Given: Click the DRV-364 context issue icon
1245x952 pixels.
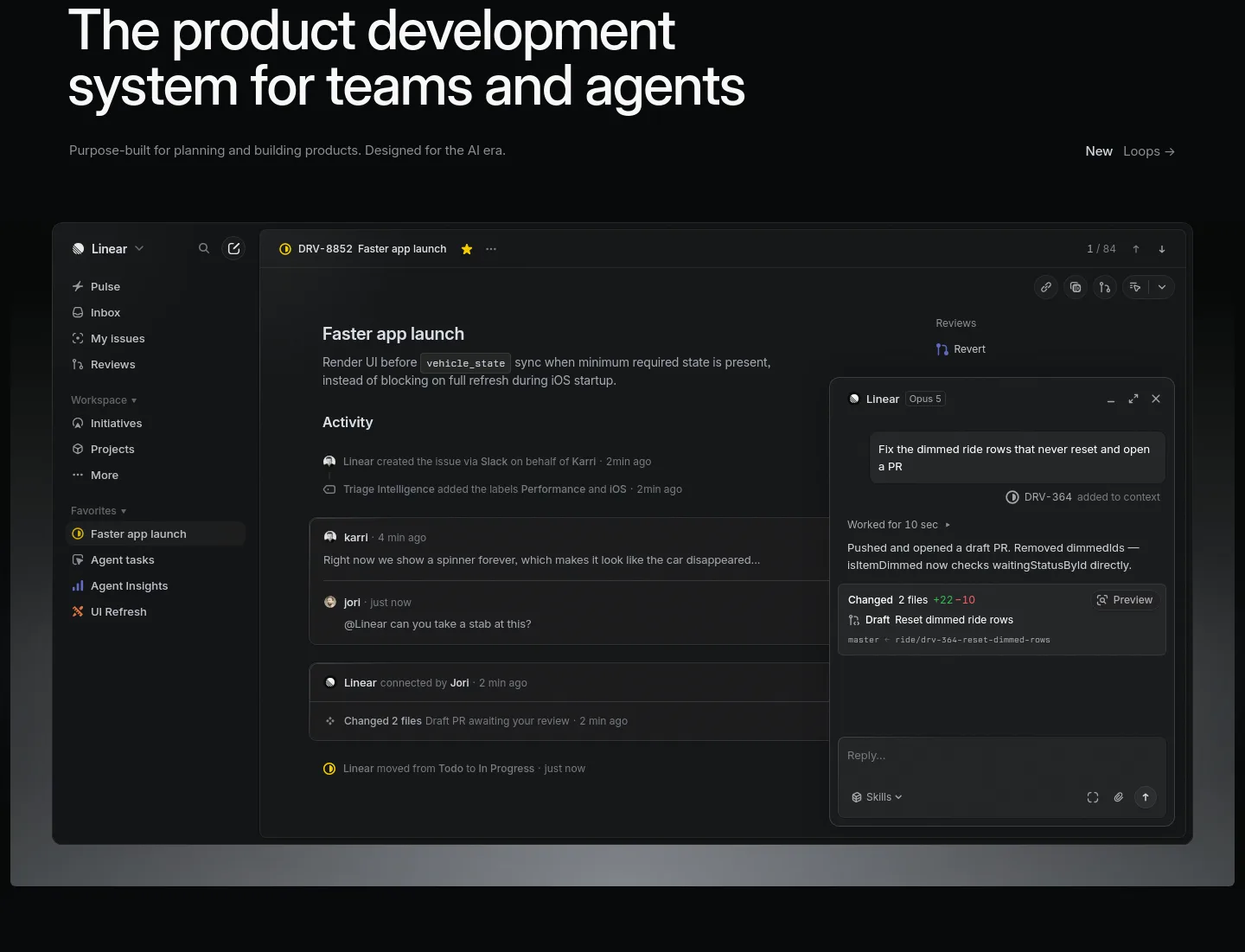Looking at the screenshot, I should tap(1012, 497).
